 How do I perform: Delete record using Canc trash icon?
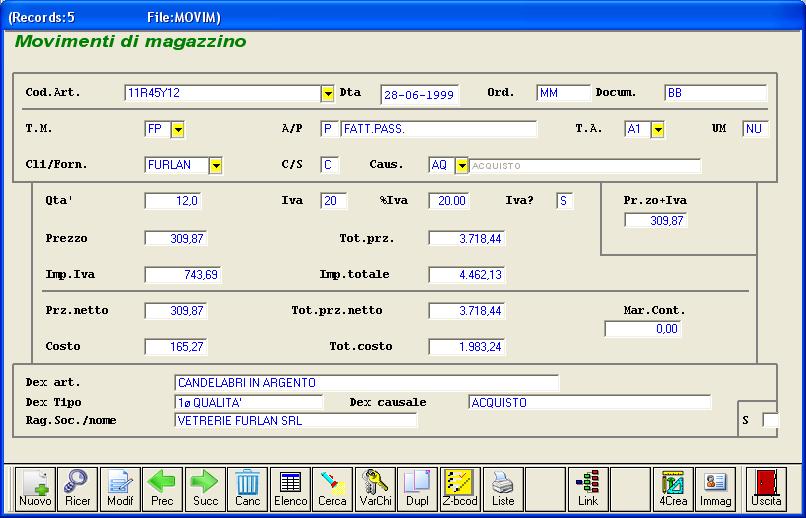pyautogui.click(x=248, y=489)
